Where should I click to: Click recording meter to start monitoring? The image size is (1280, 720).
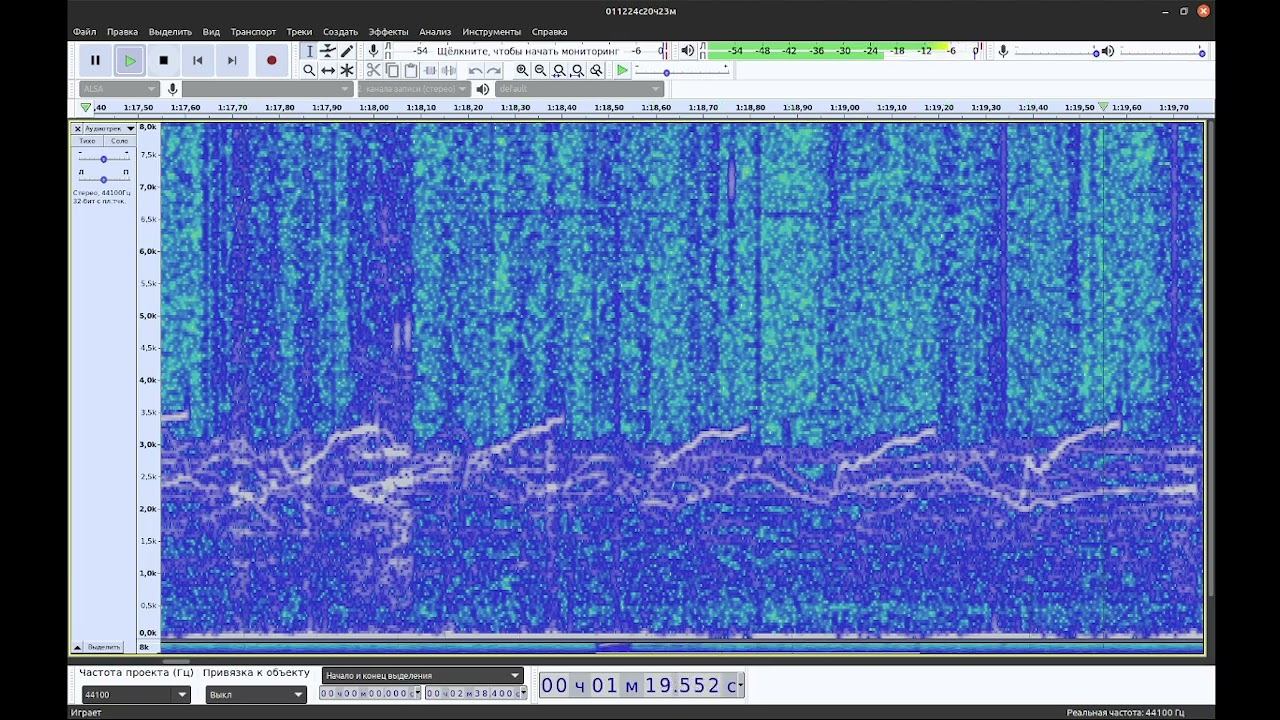(x=526, y=50)
